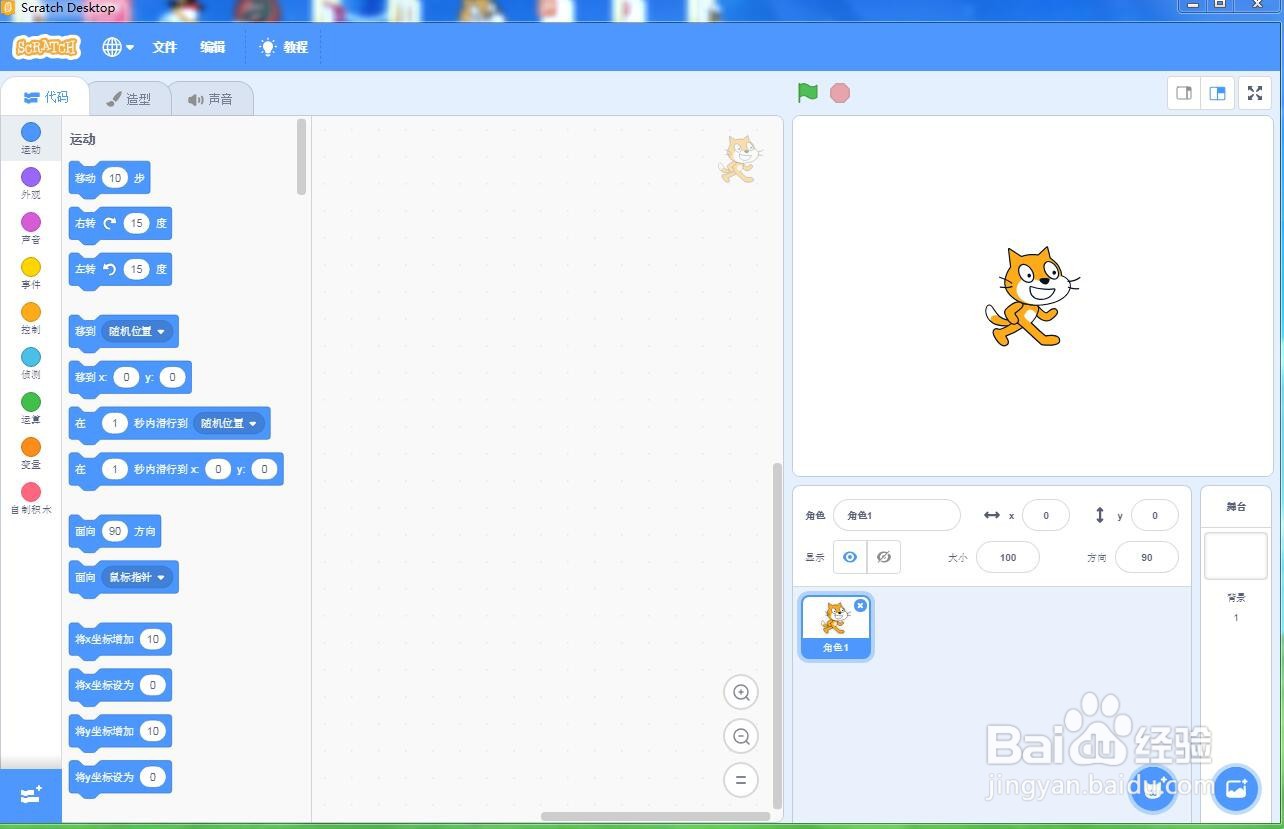Click the 舞台 stage panel label
1284x829 pixels.
coord(1236,507)
